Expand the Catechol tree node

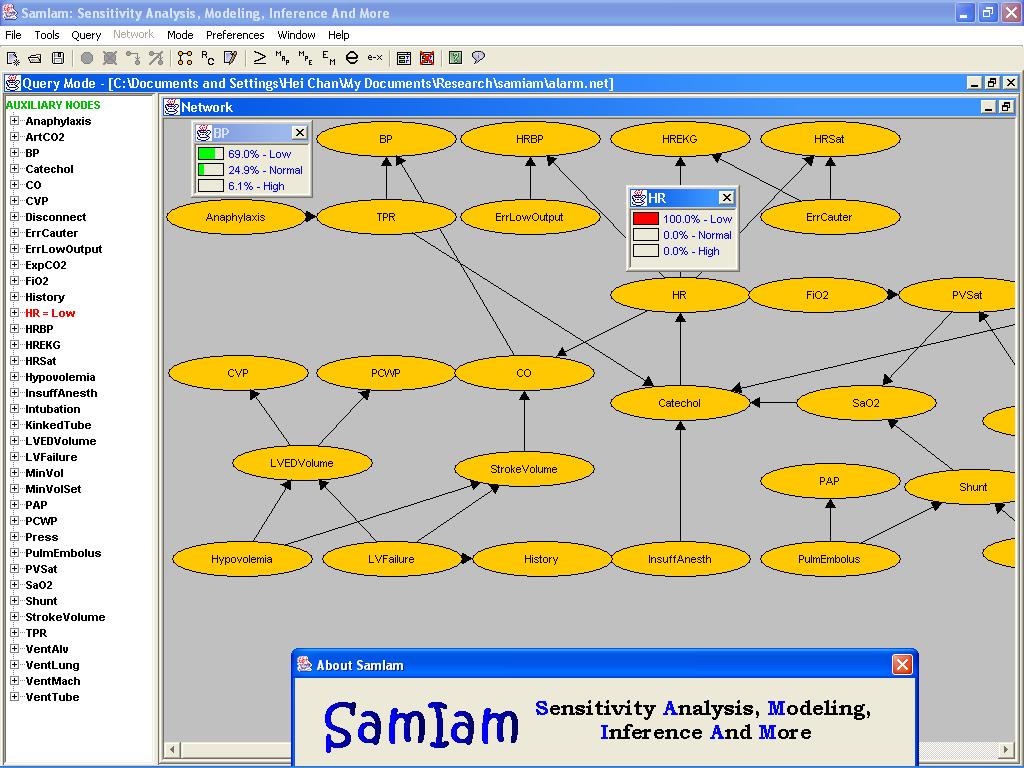tap(14, 168)
